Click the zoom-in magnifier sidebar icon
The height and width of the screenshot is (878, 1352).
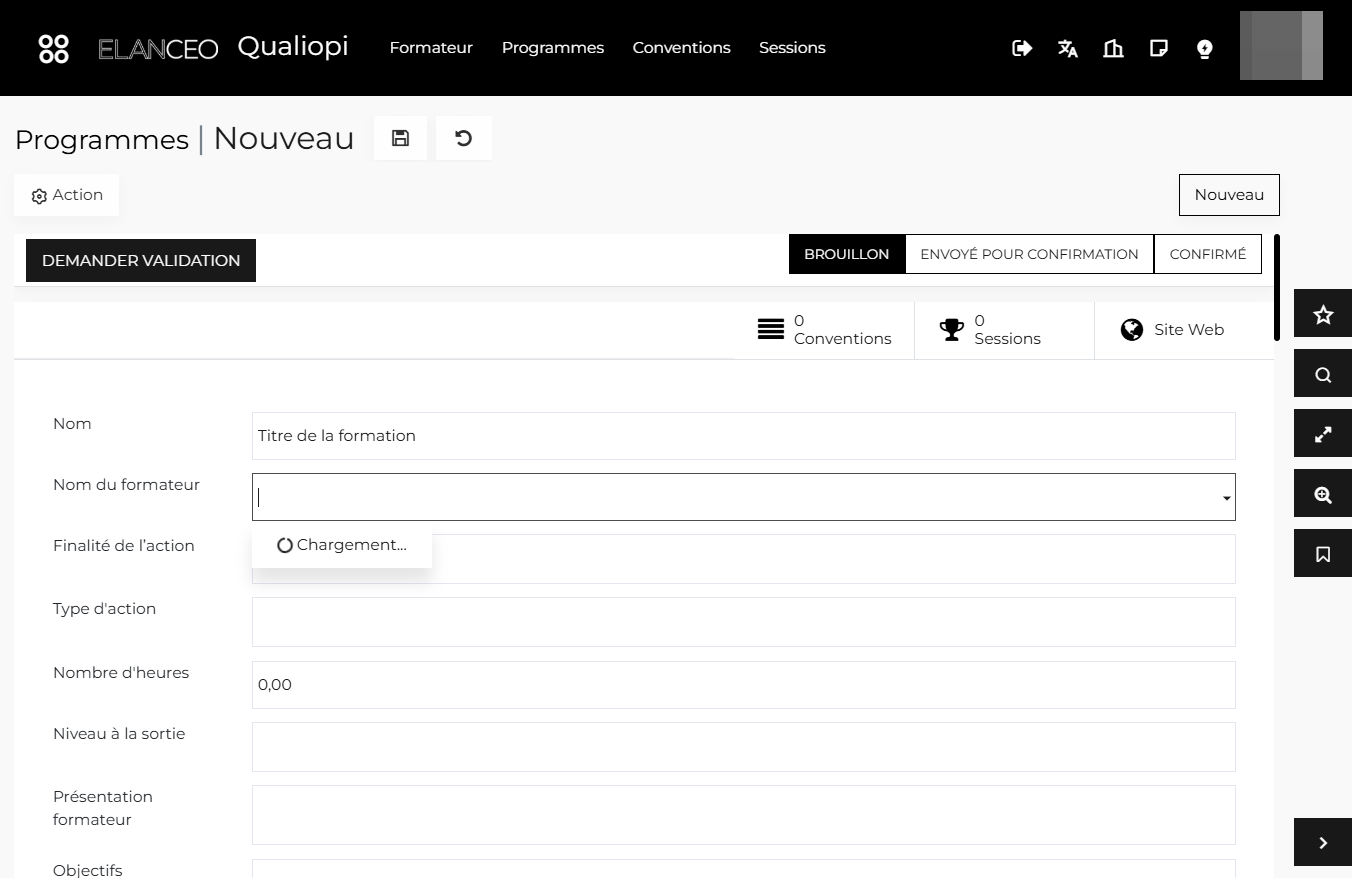pos(1323,495)
